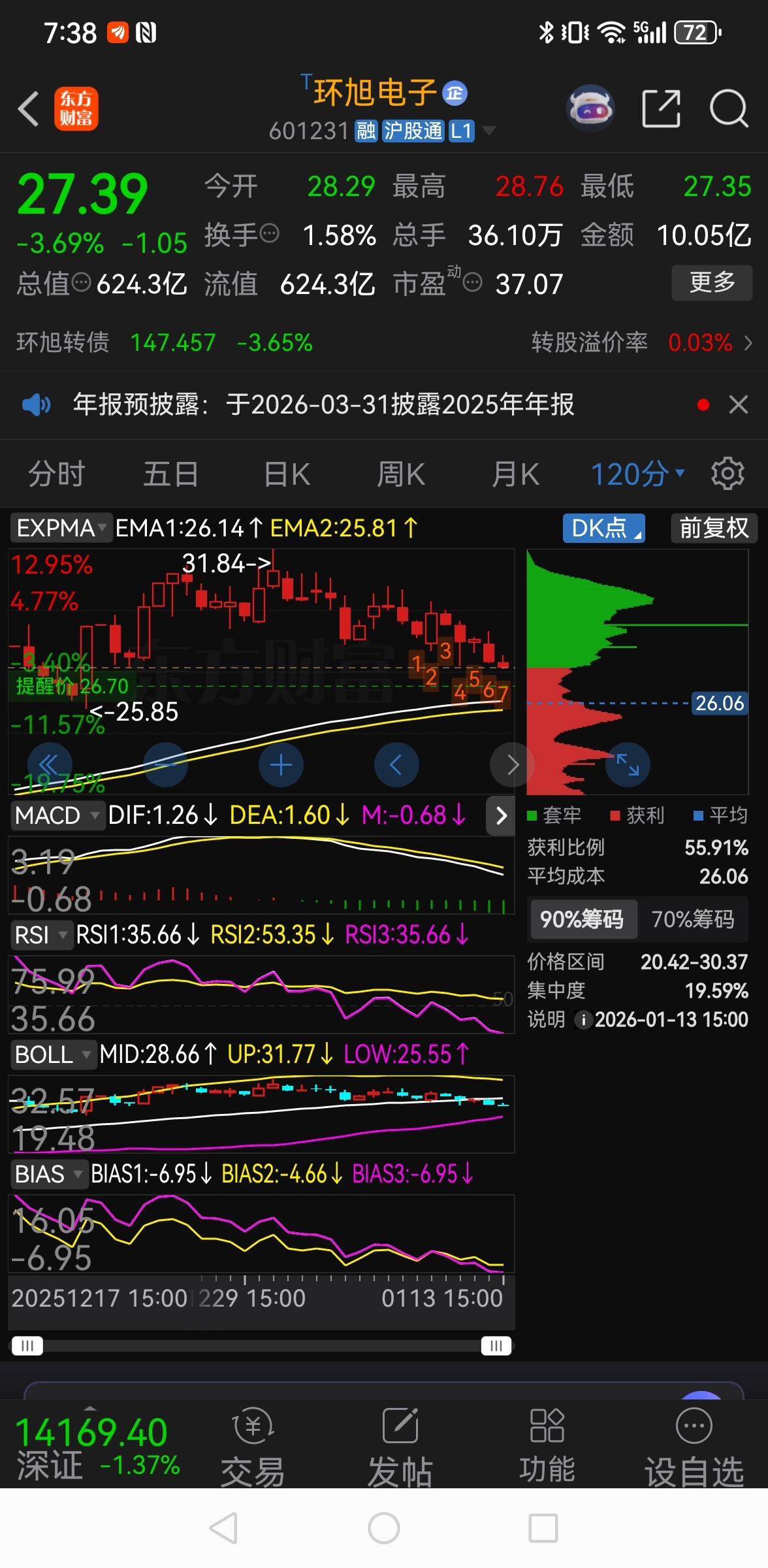Image resolution: width=768 pixels, height=1568 pixels.
Task: Open search with magnifier icon
Action: pos(729,108)
